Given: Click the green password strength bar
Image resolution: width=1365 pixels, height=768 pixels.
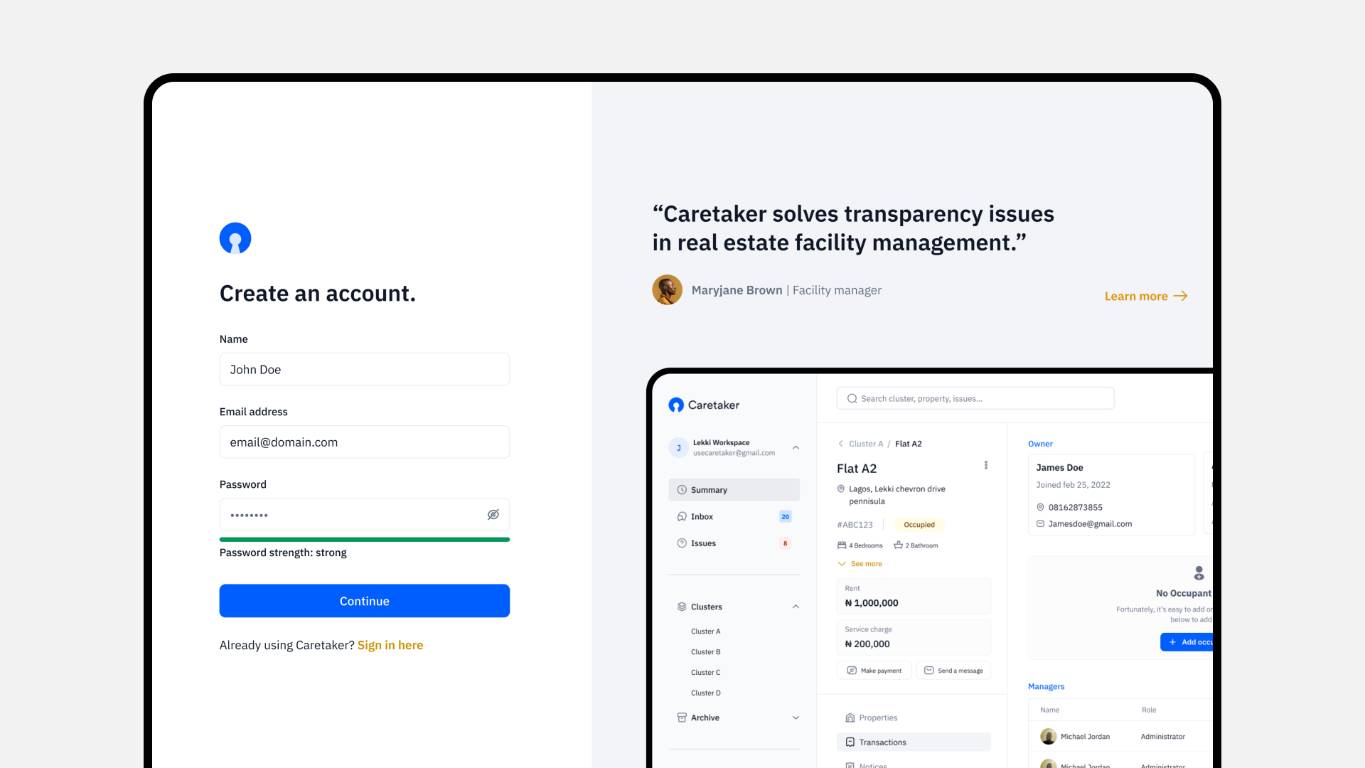Looking at the screenshot, I should (x=365, y=539).
